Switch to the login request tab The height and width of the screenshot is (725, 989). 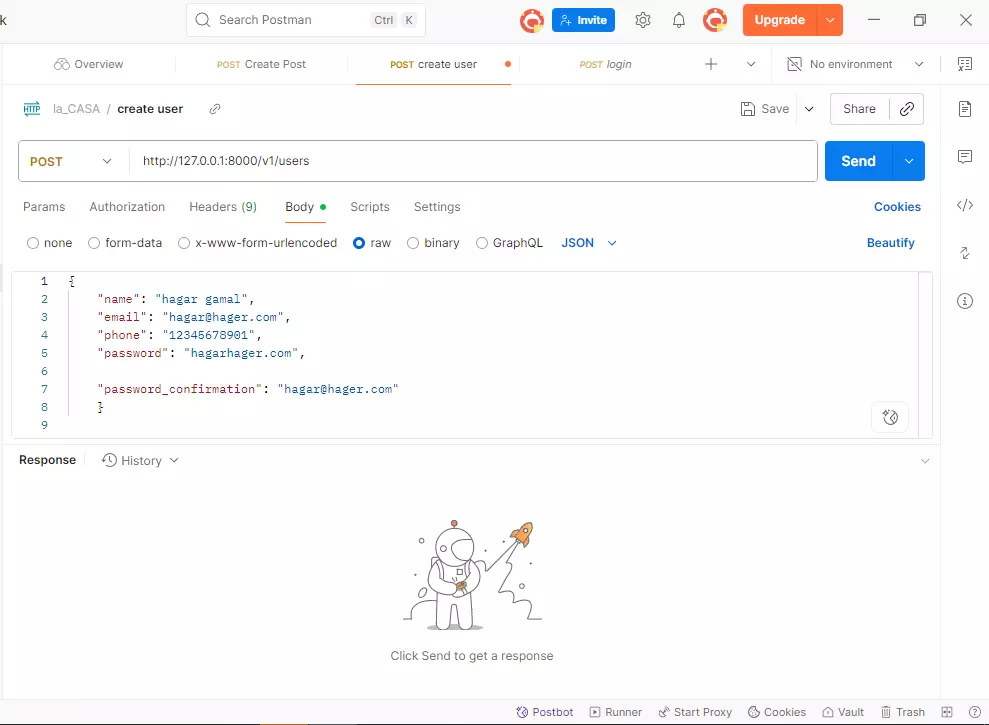tap(605, 63)
